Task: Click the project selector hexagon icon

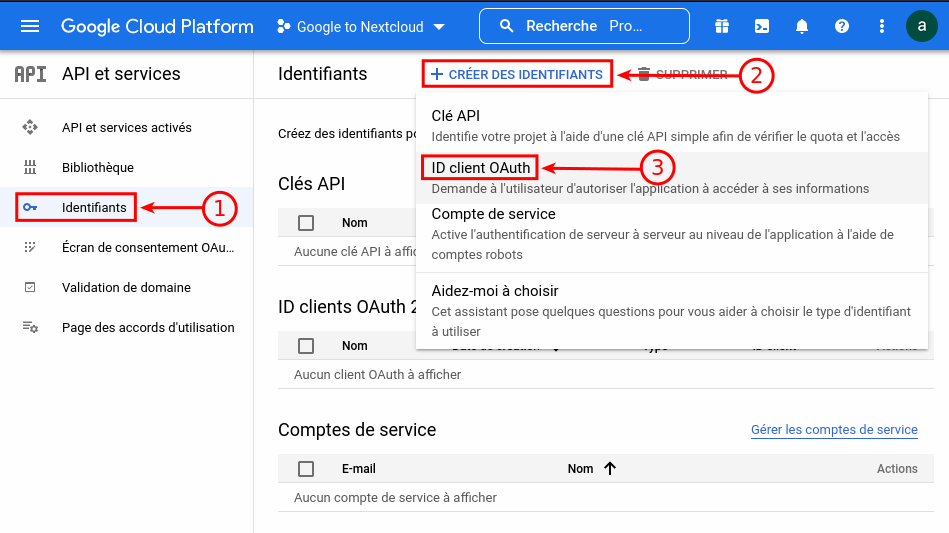Action: [283, 26]
